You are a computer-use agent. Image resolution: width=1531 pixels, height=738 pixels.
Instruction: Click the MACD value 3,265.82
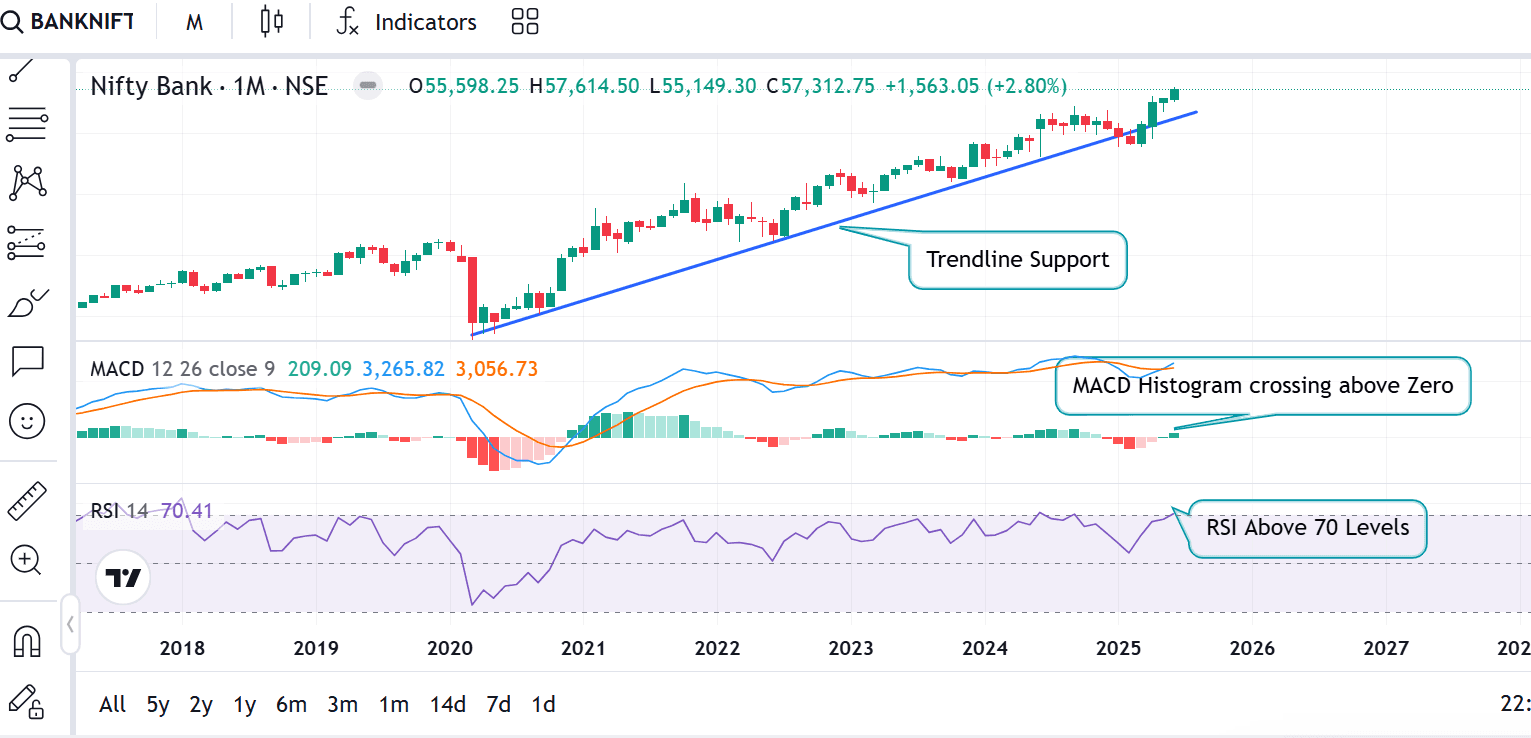click(403, 369)
